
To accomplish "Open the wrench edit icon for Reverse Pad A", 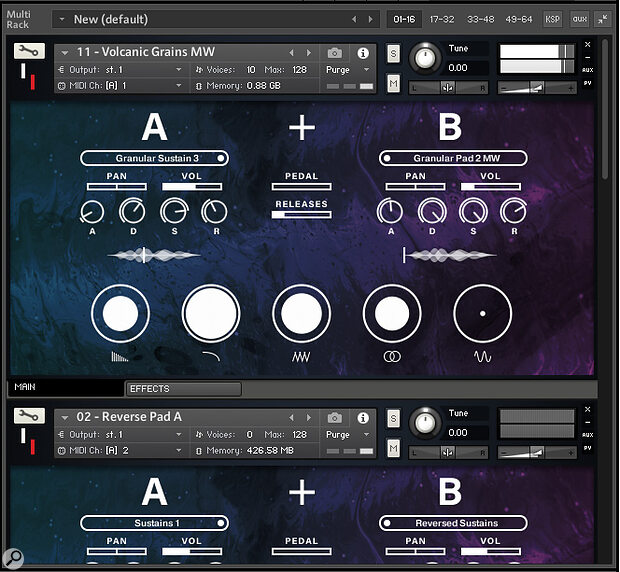I will [x=29, y=416].
